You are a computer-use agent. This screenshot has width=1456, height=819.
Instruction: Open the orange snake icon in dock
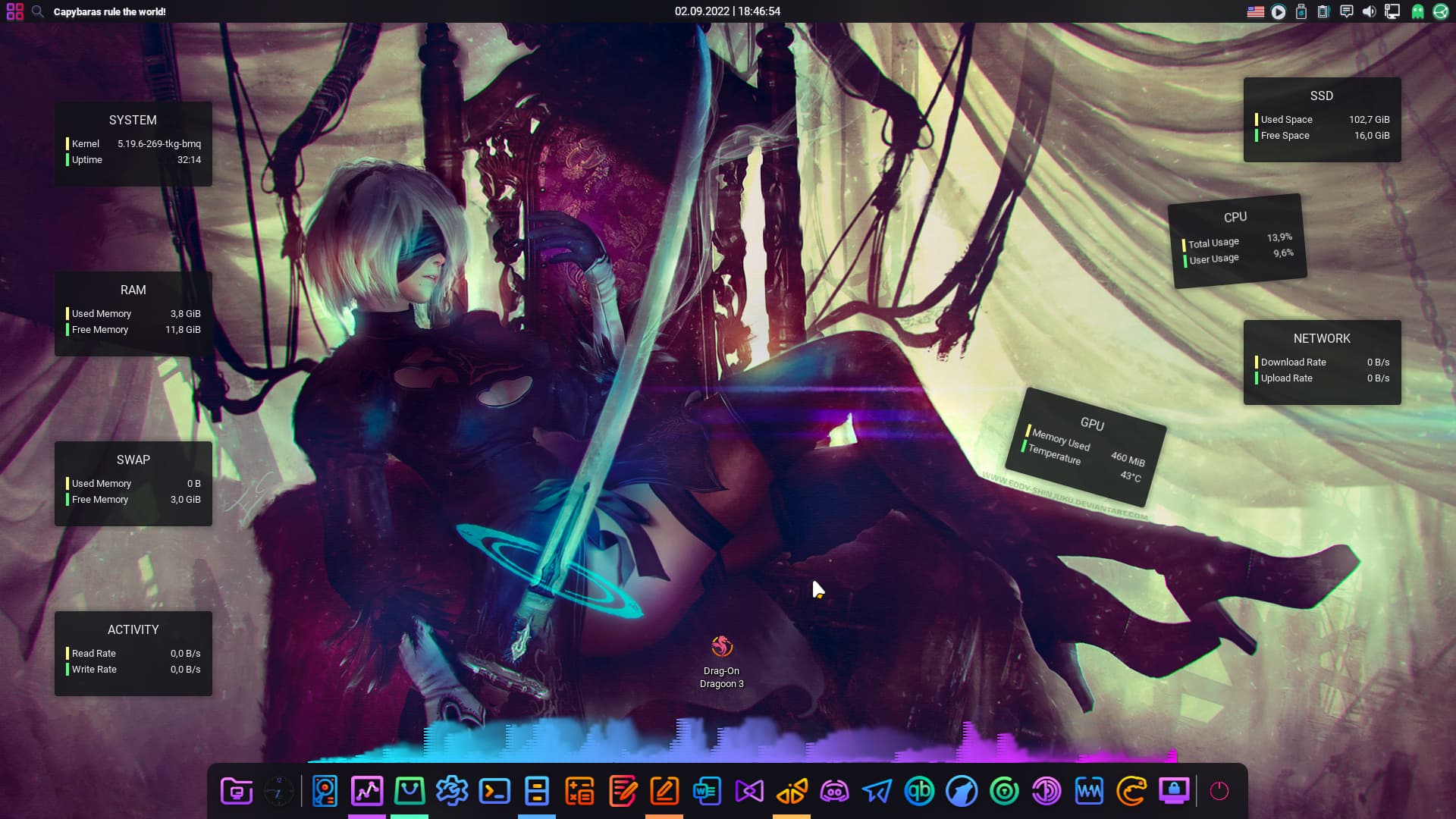click(x=1131, y=792)
